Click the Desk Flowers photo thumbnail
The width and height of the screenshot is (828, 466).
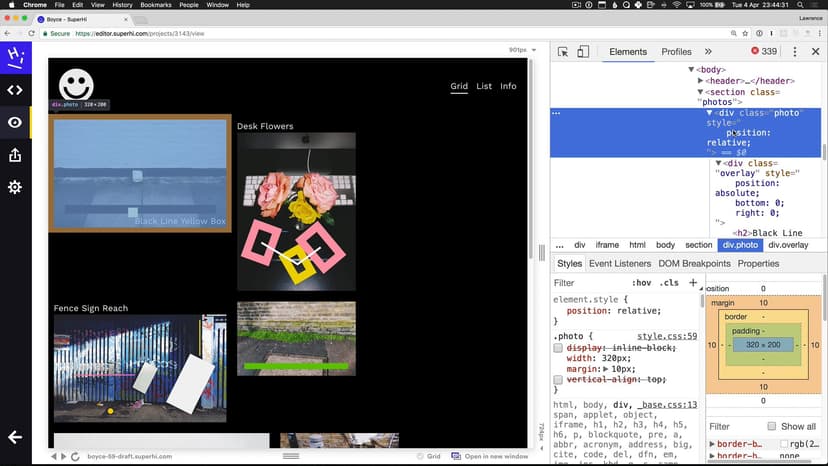click(296, 211)
